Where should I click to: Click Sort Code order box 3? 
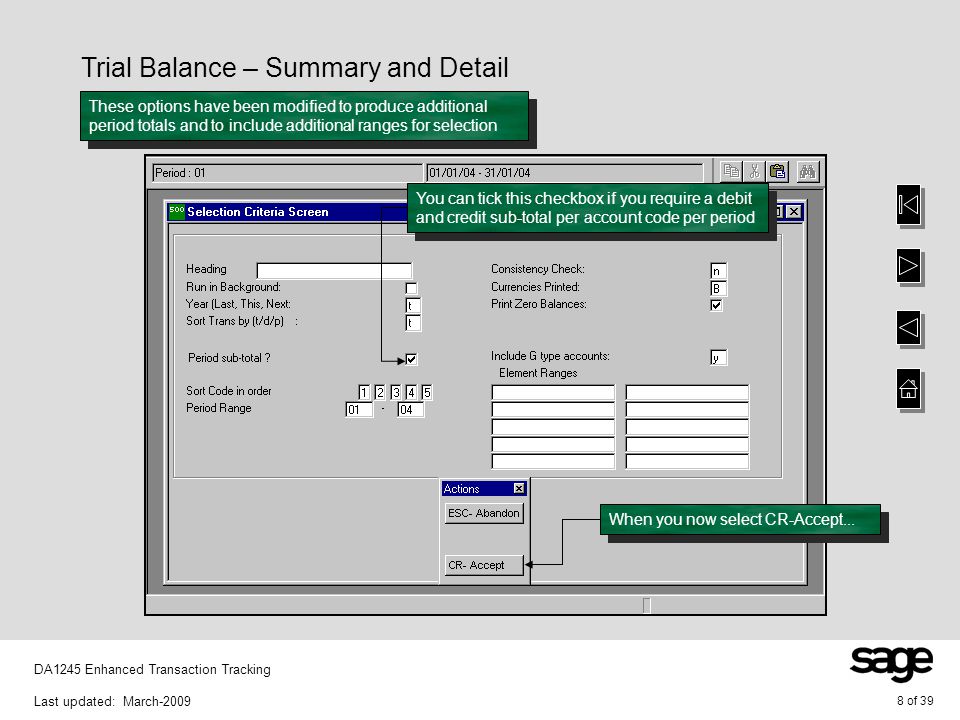[x=396, y=392]
